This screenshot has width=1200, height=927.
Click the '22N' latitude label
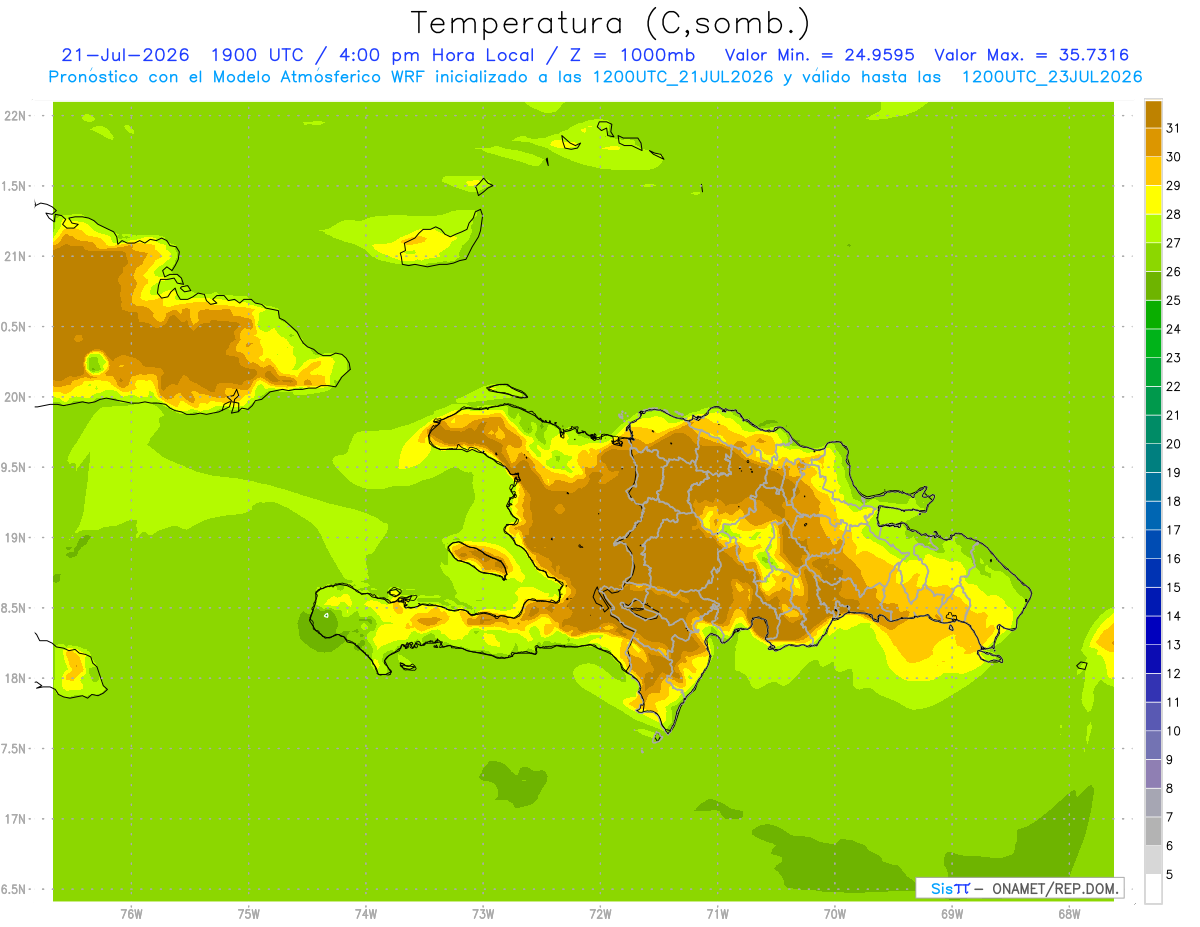(x=15, y=116)
